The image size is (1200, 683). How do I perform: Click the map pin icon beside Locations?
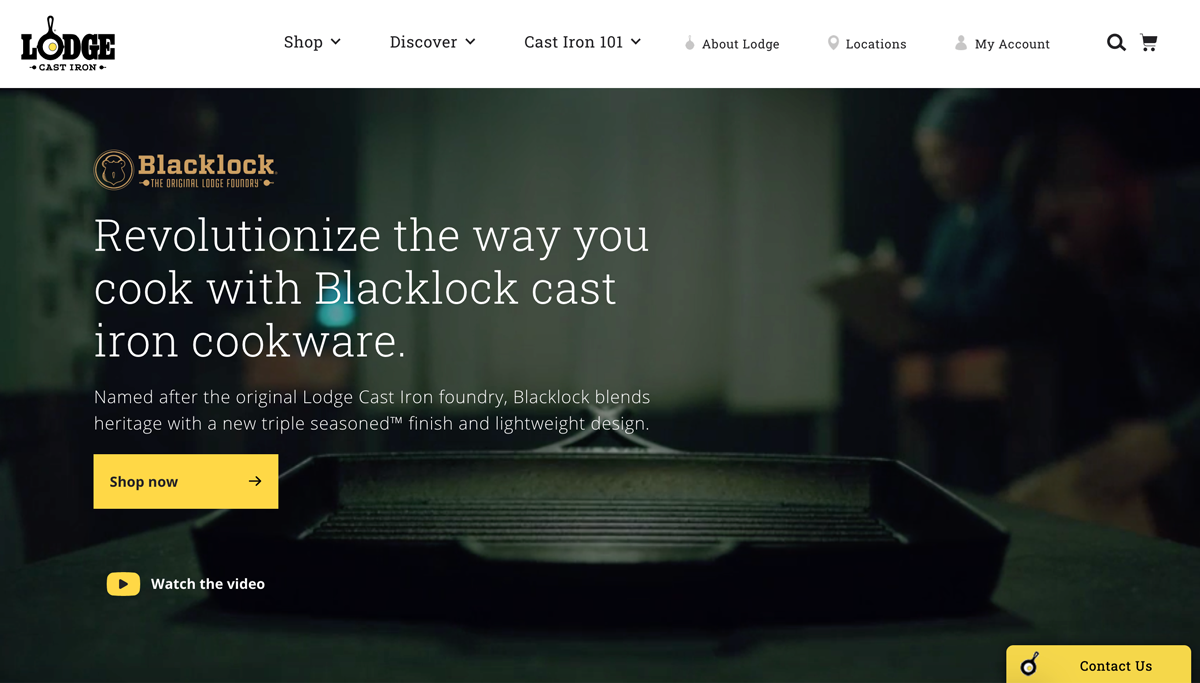tap(833, 43)
